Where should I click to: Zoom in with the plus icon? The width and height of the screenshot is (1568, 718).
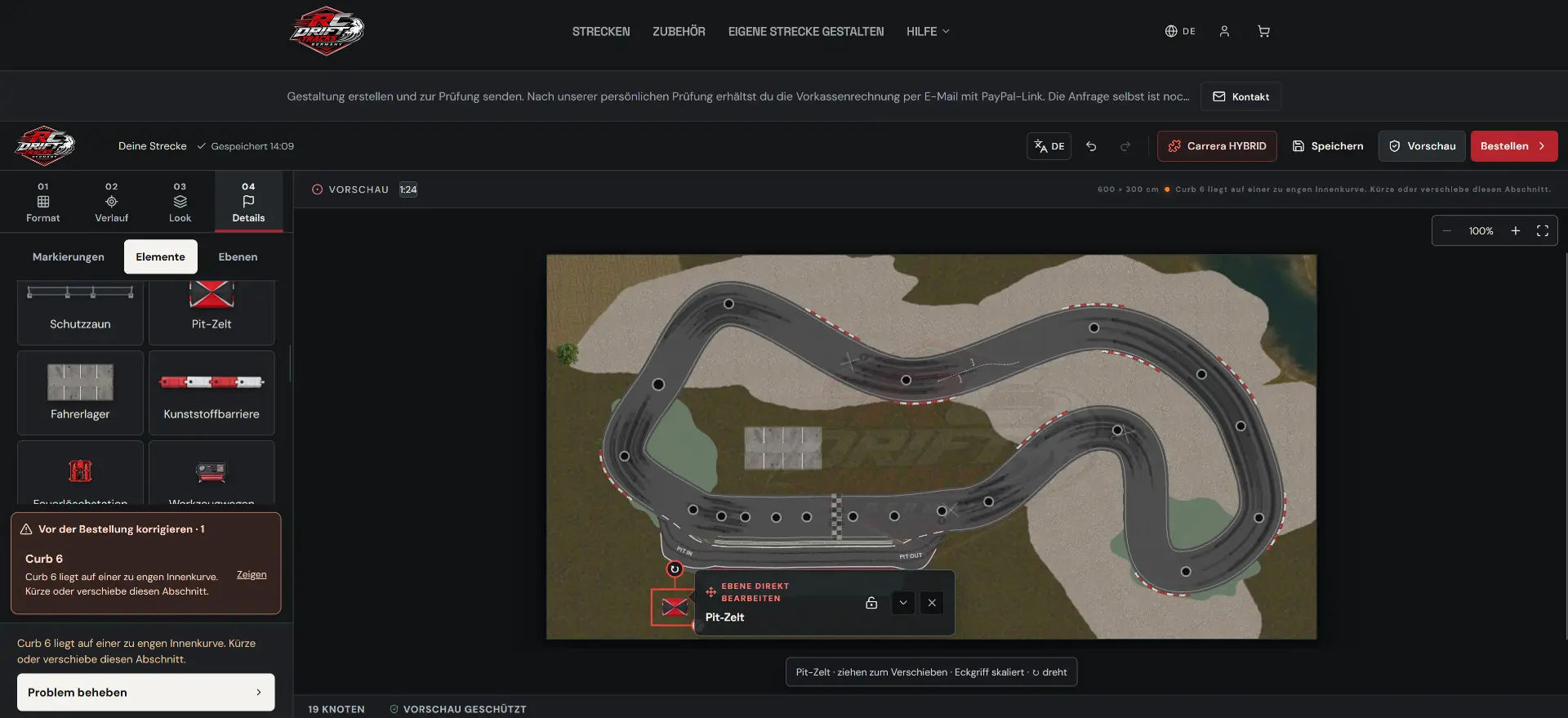1516,231
